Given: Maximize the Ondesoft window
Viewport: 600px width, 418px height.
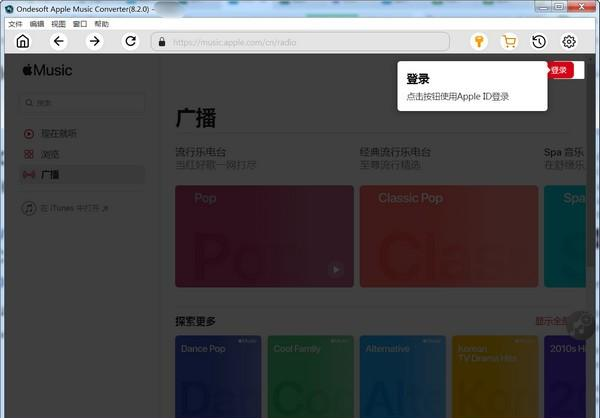Looking at the screenshot, I should click(x=559, y=6).
